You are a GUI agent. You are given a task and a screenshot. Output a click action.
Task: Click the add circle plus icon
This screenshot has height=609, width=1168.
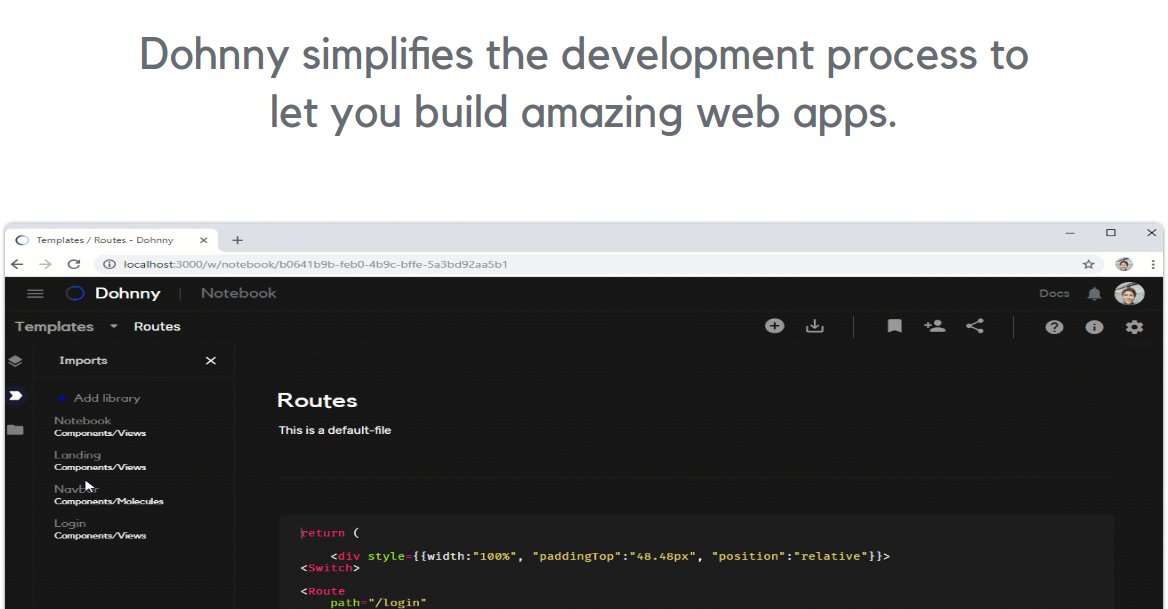tap(775, 326)
